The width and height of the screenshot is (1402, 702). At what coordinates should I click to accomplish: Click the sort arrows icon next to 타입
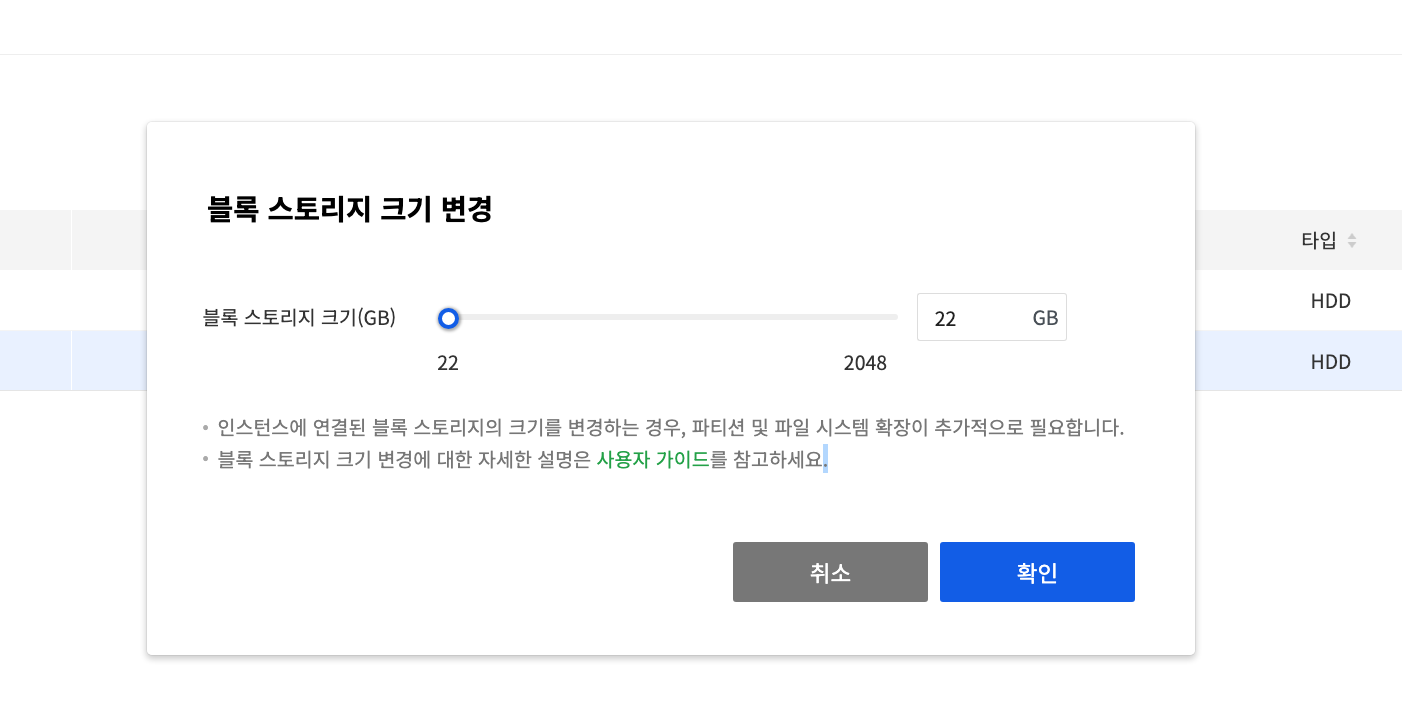pos(1352,240)
